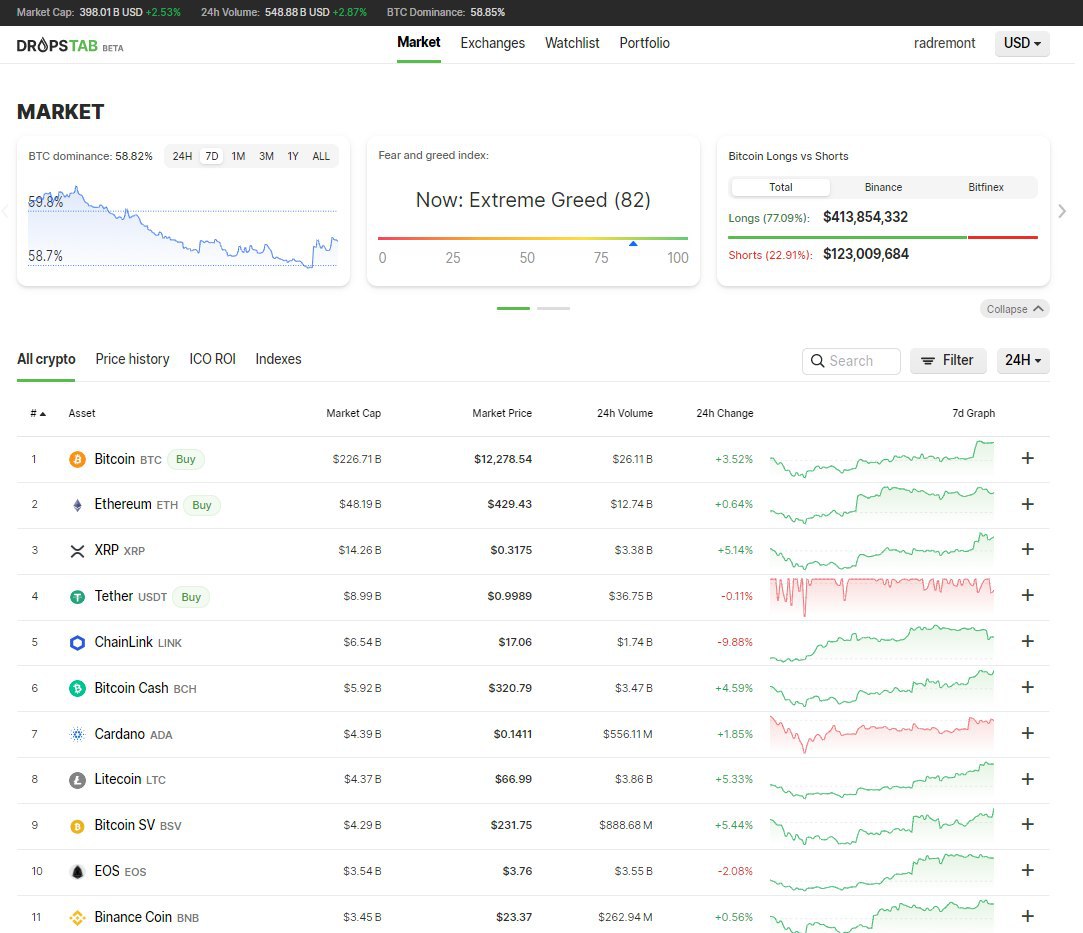Switch Longs vs Shorts to Total
Viewport: 1083px width, 933px height.
pos(780,187)
